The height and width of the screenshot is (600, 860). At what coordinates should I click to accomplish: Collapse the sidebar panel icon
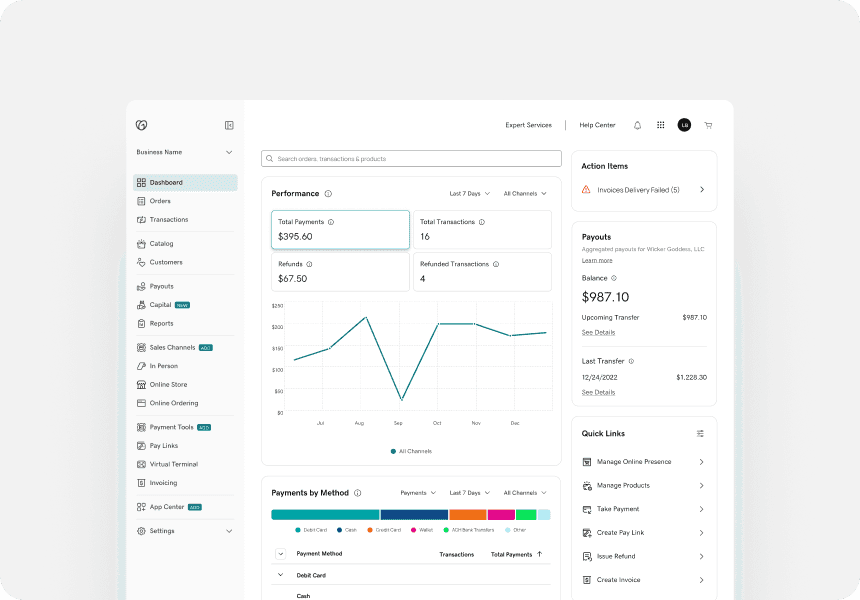coord(229,126)
